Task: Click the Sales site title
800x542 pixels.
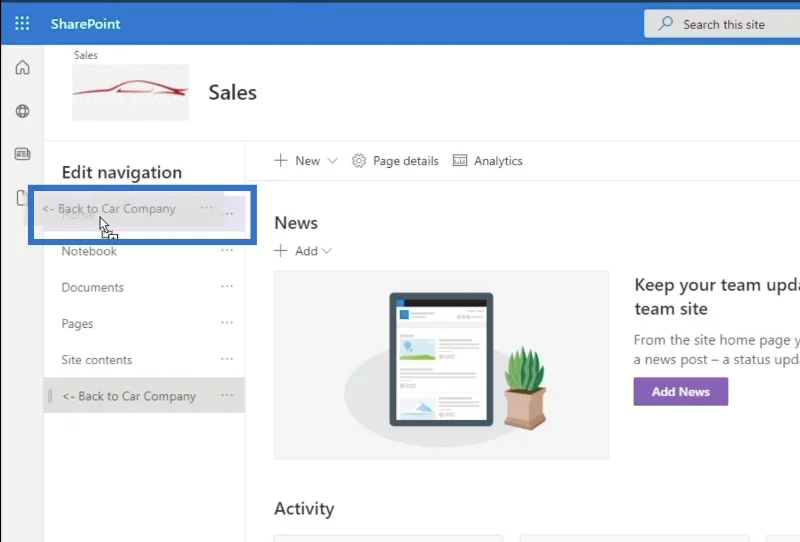Action: pyautogui.click(x=232, y=92)
